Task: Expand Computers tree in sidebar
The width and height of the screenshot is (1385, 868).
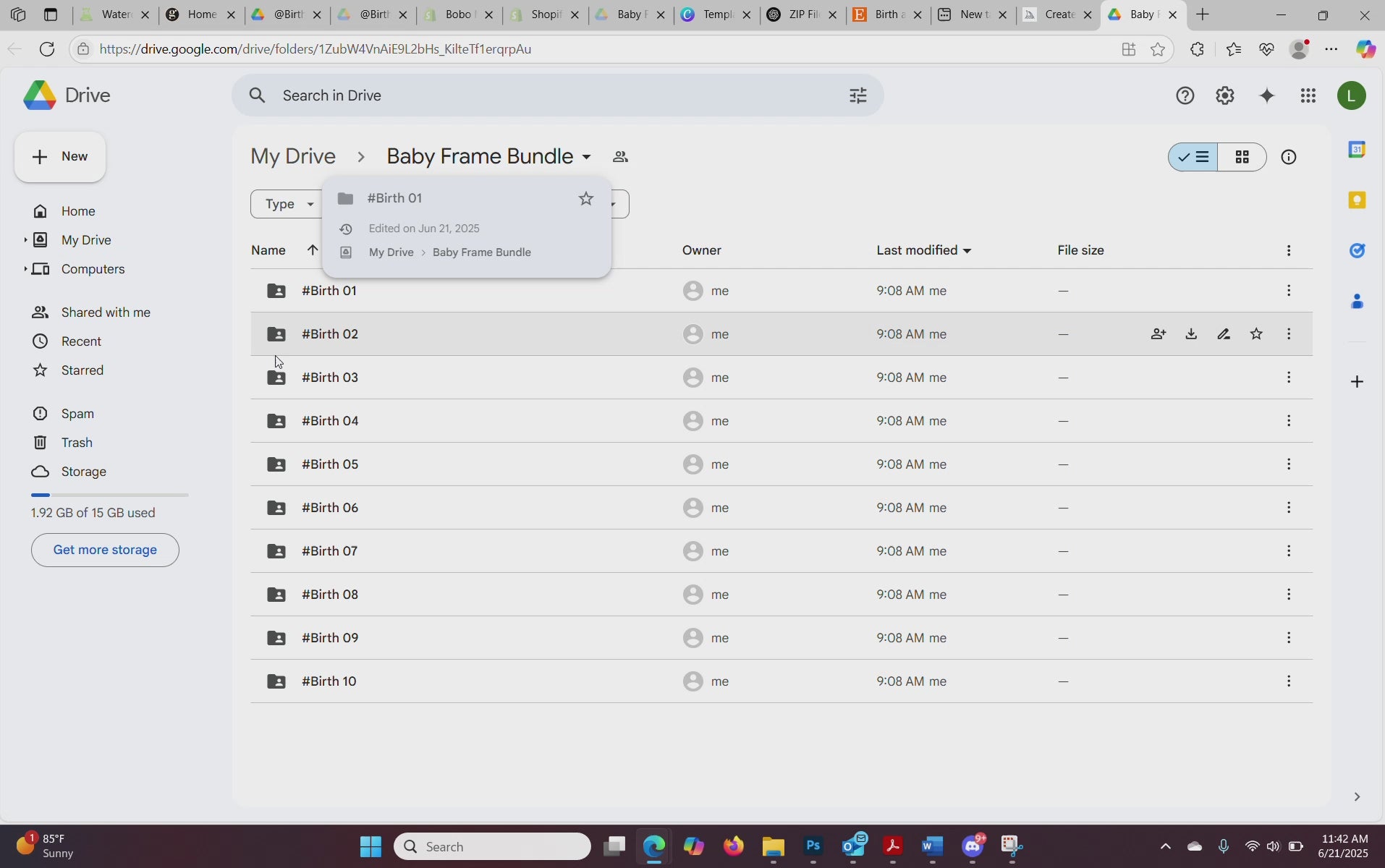Action: coord(25,268)
